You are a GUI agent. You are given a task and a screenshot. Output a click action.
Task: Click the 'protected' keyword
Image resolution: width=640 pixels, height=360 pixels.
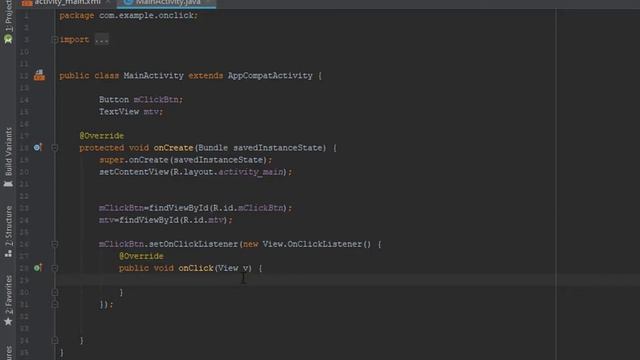[102, 148]
